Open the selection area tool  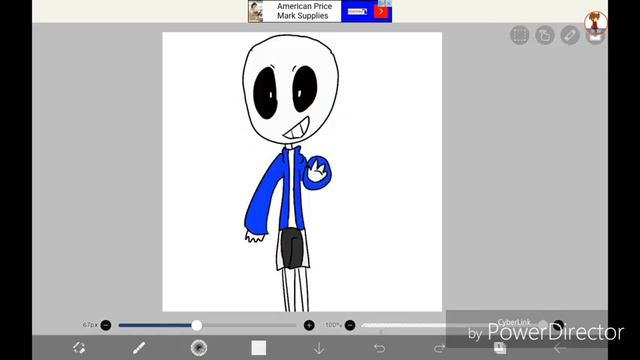(x=520, y=35)
